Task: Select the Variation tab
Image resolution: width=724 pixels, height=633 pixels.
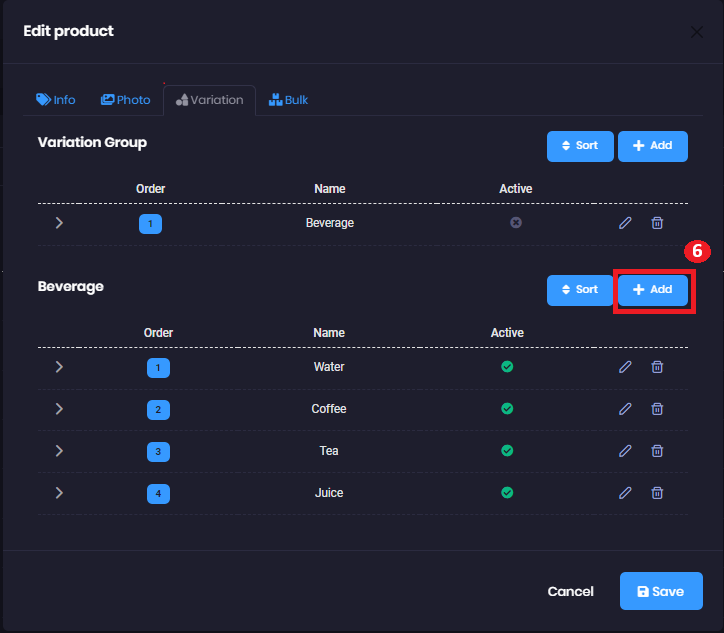Action: pyautogui.click(x=210, y=100)
